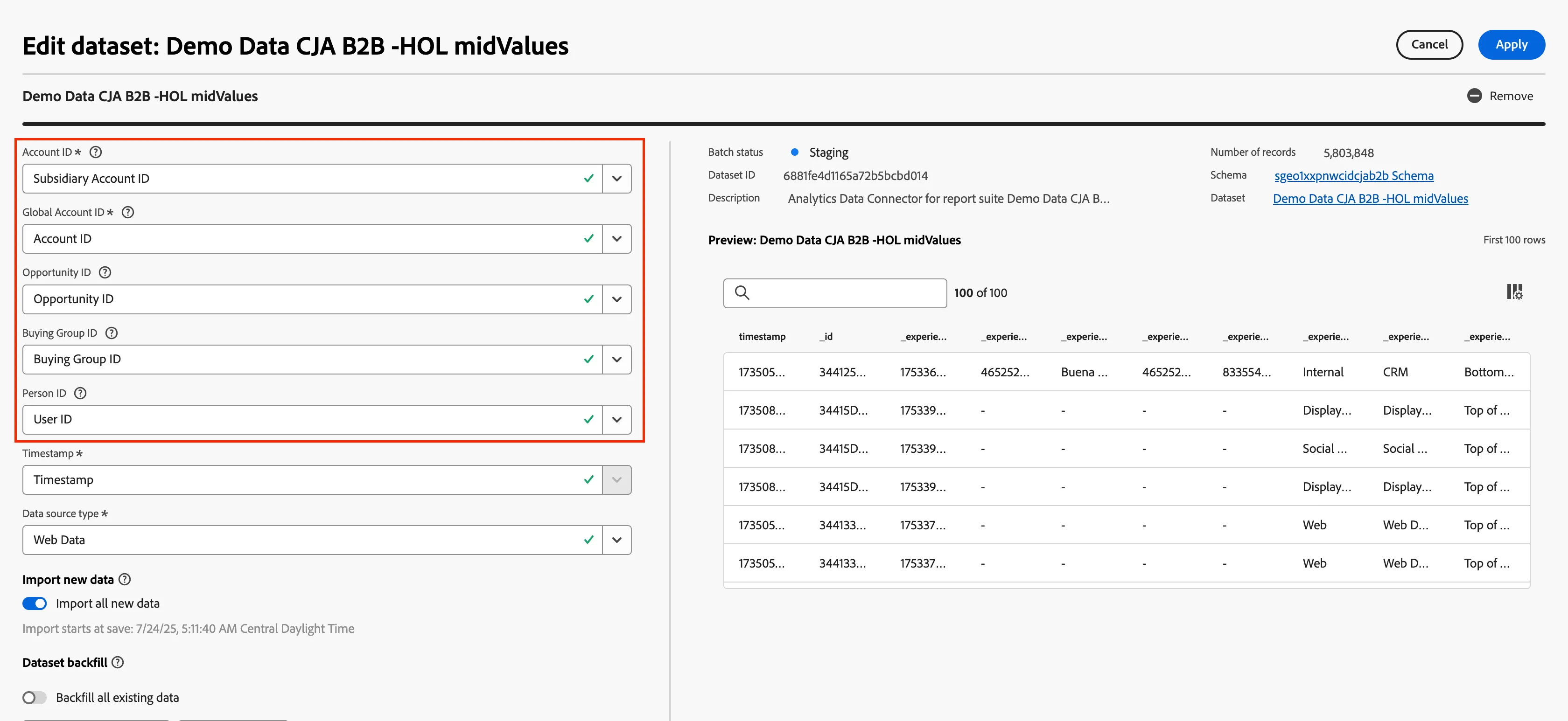1568x721 pixels.
Task: Click the search magnifier icon in preview
Action: click(x=742, y=293)
